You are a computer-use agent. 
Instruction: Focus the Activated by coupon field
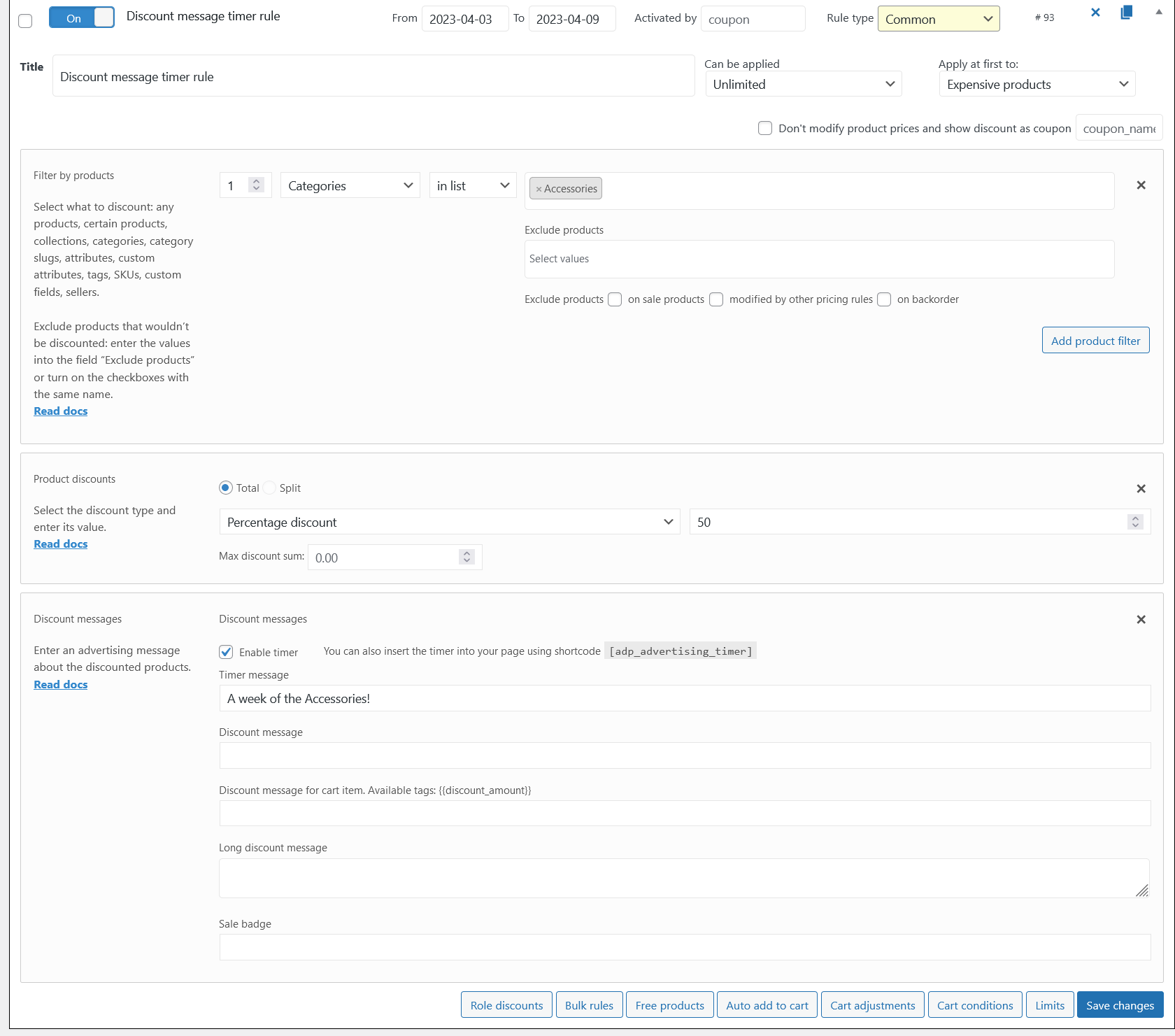click(x=753, y=19)
